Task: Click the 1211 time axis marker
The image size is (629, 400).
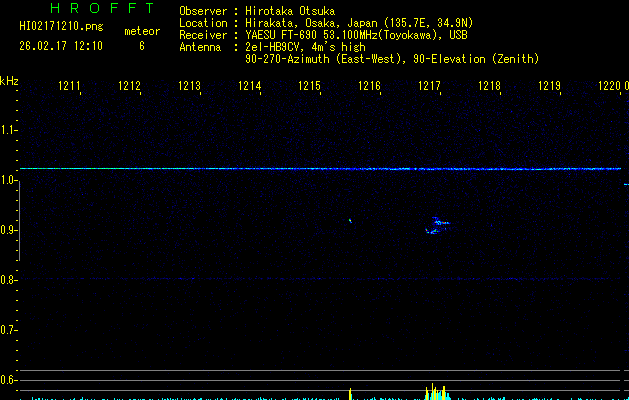Action: [69, 87]
